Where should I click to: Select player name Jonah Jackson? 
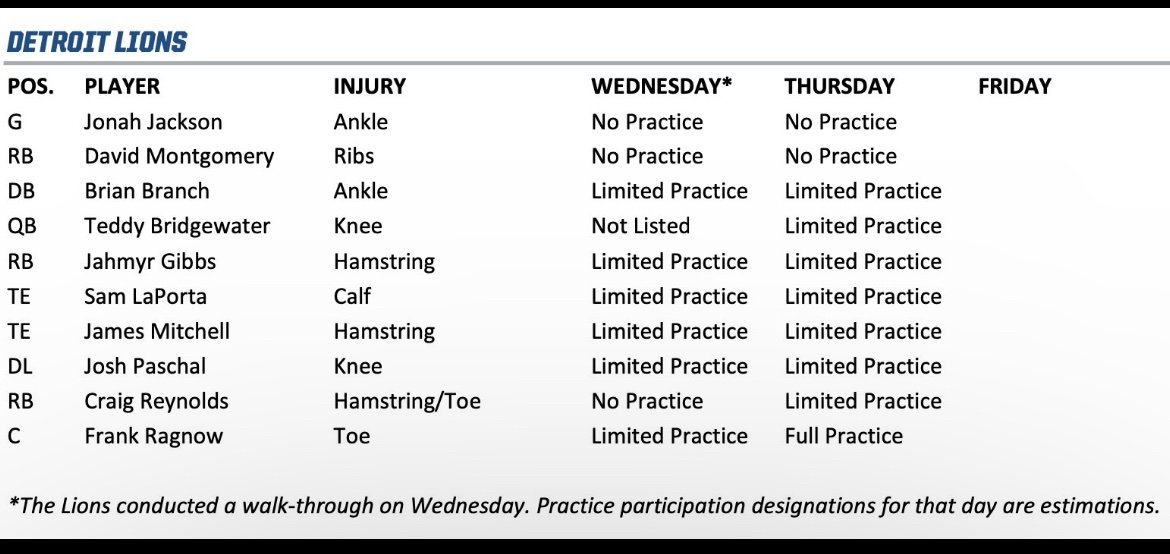[x=153, y=122]
